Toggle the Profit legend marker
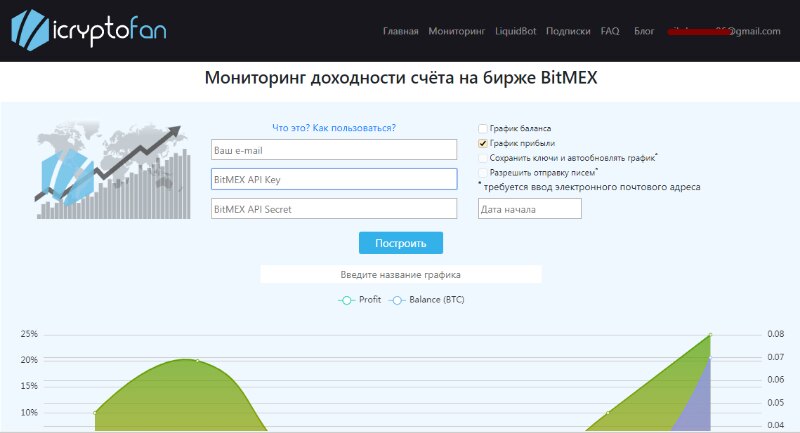 (x=346, y=300)
